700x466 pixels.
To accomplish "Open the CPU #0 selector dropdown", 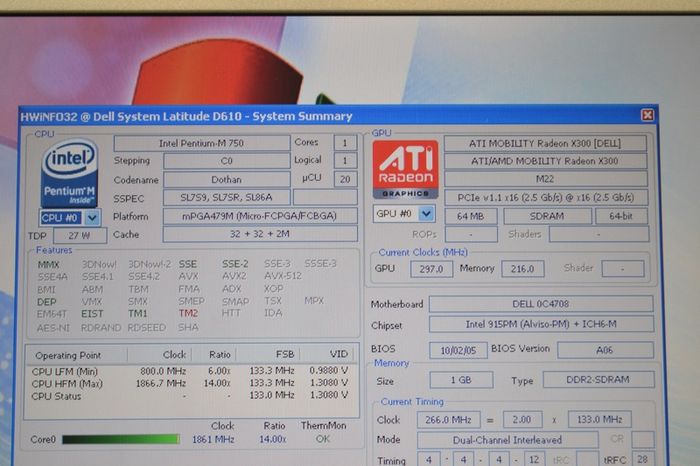I will [92, 218].
